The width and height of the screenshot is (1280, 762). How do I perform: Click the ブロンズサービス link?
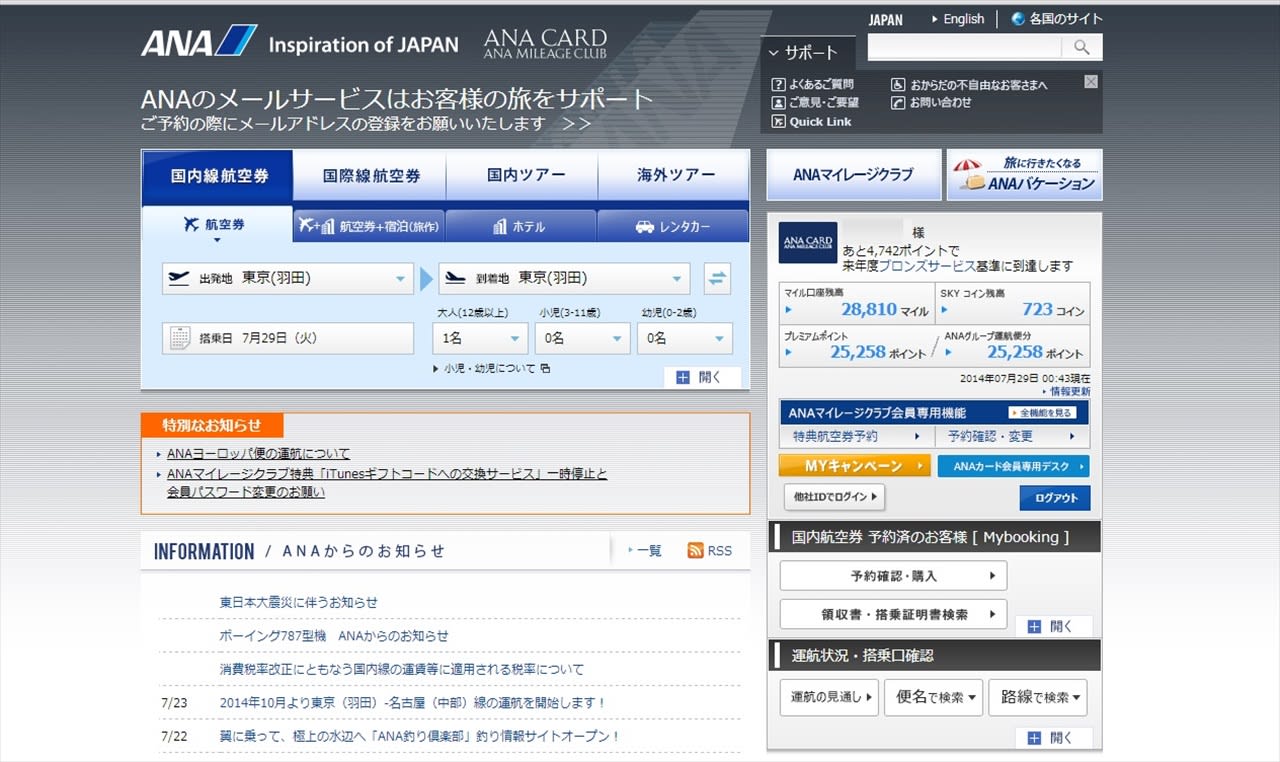(x=927, y=266)
